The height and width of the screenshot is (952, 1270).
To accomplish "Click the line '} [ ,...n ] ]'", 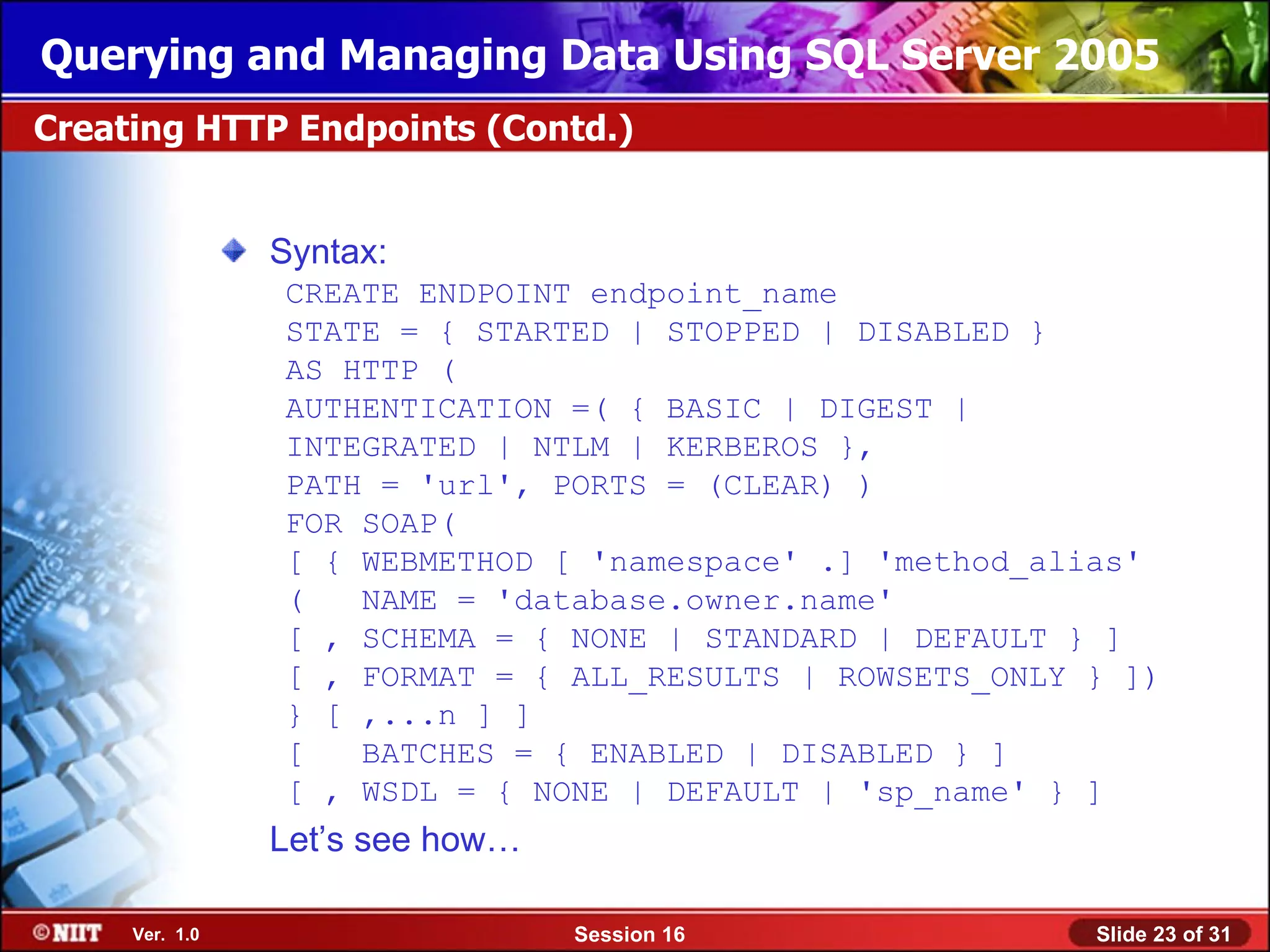I will (x=409, y=716).
